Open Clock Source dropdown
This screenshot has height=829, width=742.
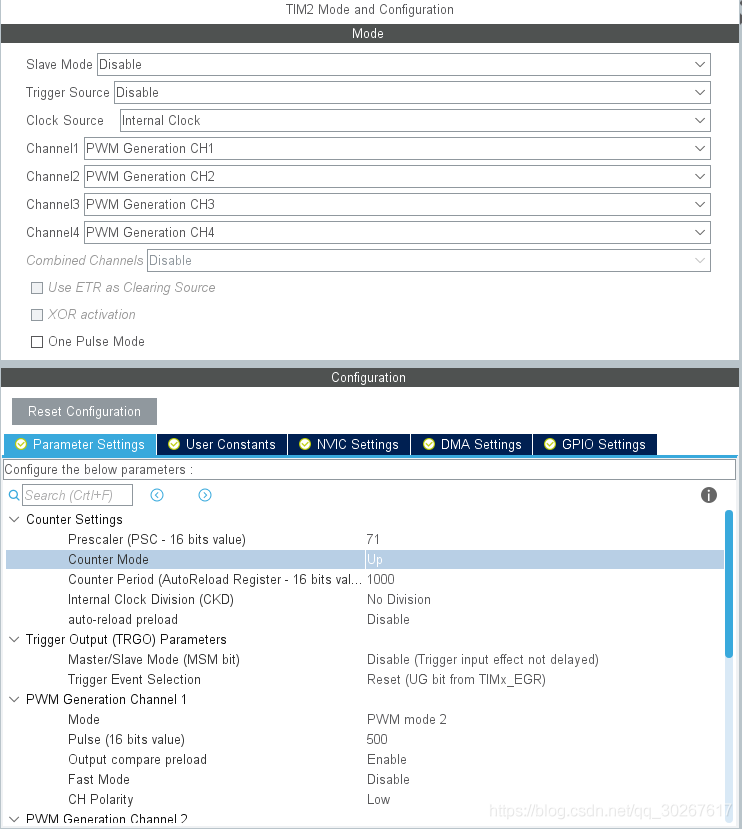[415, 121]
